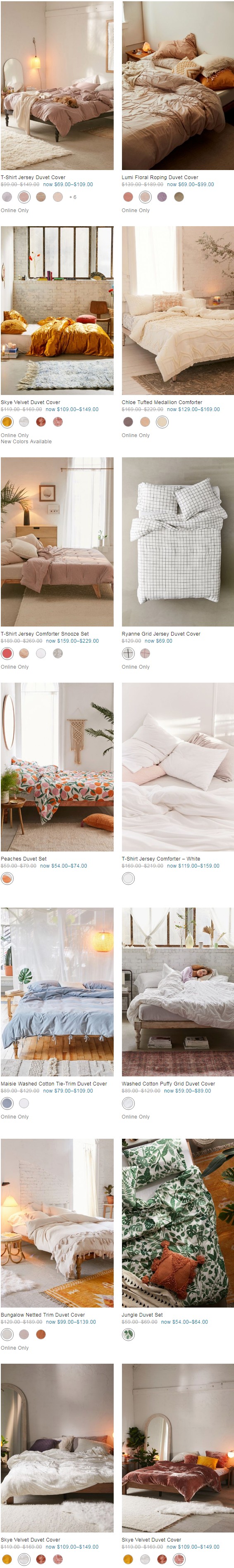Select red swatch for T-Shirt Jersey Comforter Snooze Set
The image size is (234, 1568).
click(x=7, y=653)
